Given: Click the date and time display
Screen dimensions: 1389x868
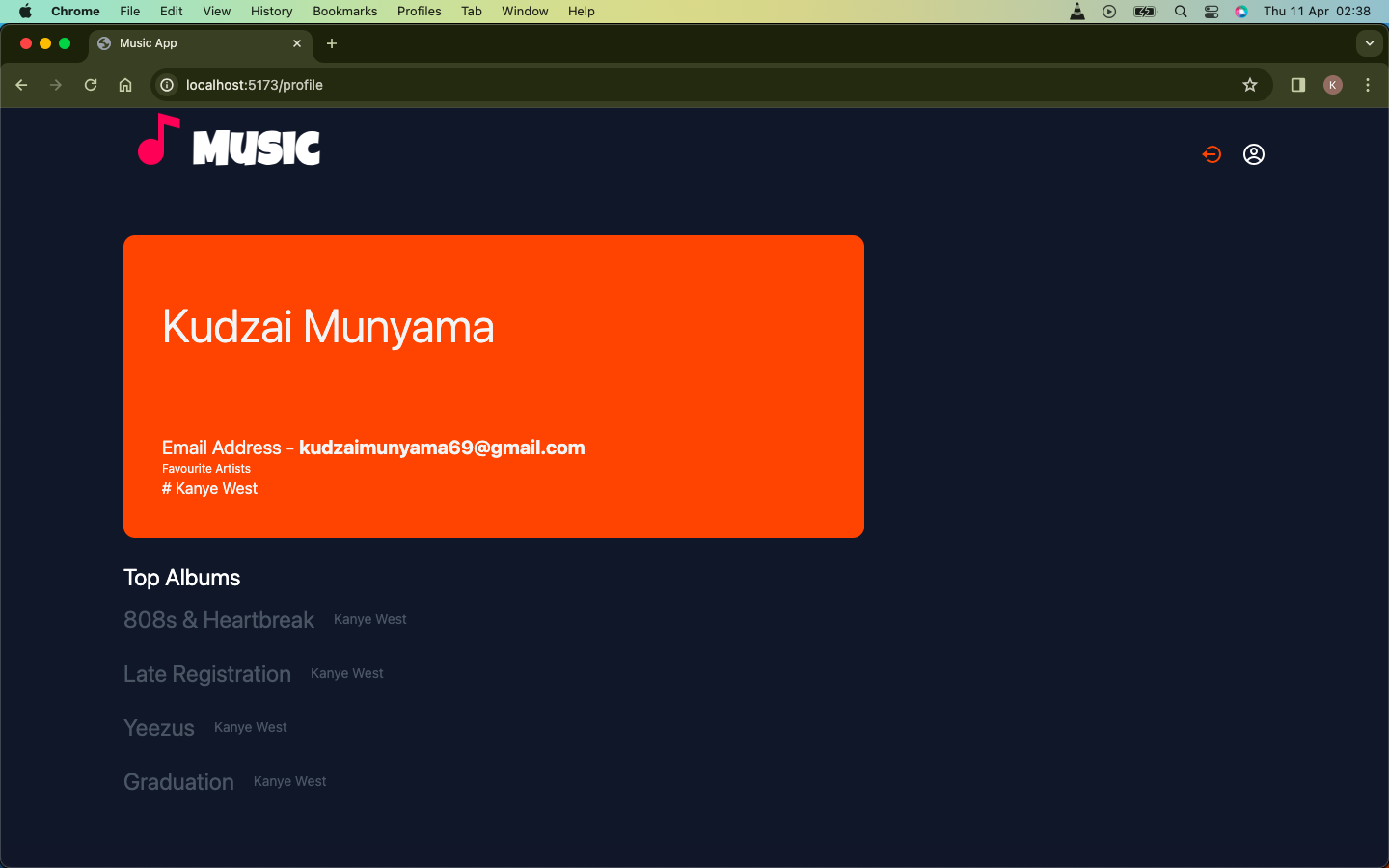Looking at the screenshot, I should (1317, 12).
